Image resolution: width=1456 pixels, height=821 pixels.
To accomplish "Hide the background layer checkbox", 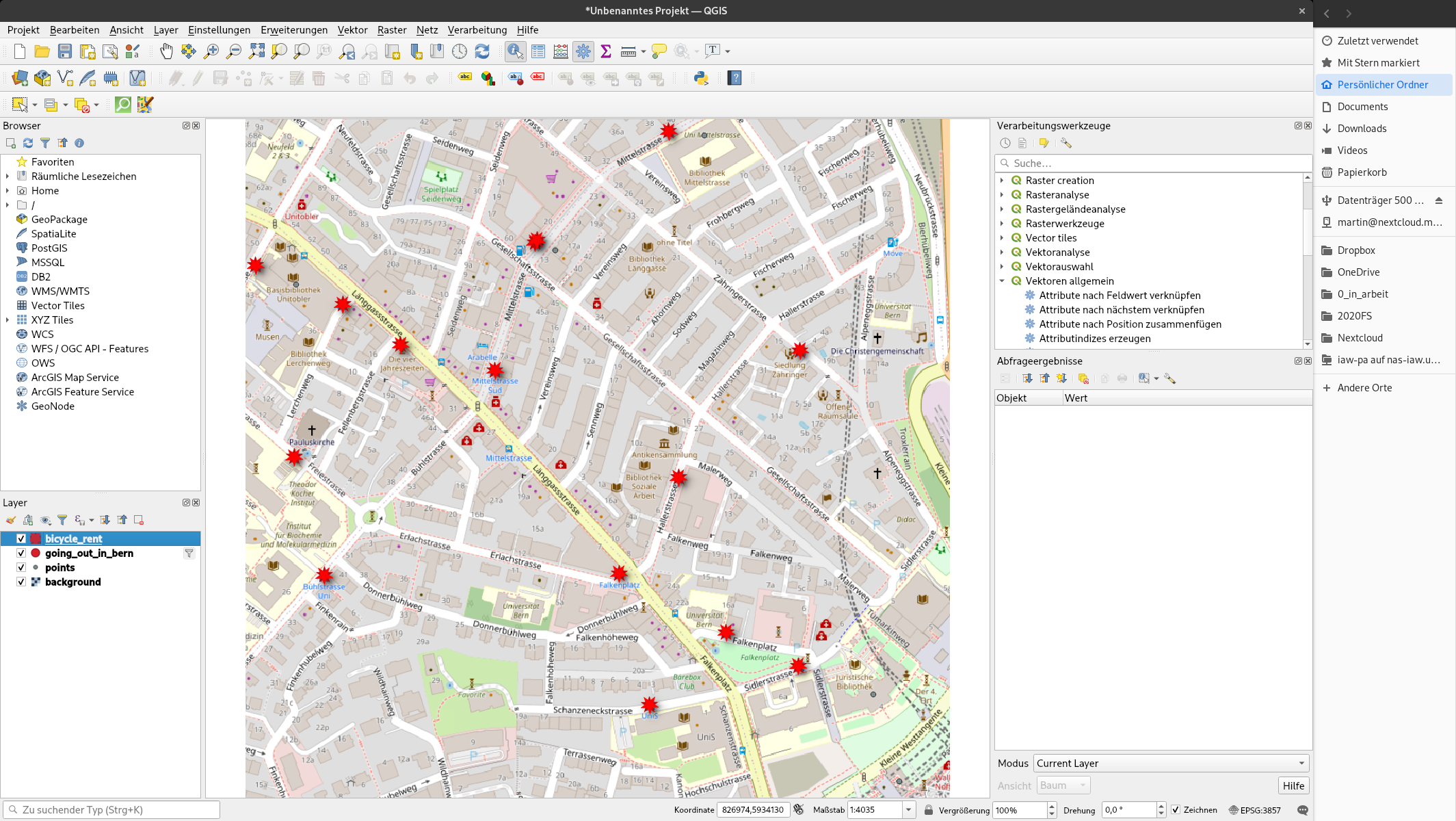I will coord(21,582).
